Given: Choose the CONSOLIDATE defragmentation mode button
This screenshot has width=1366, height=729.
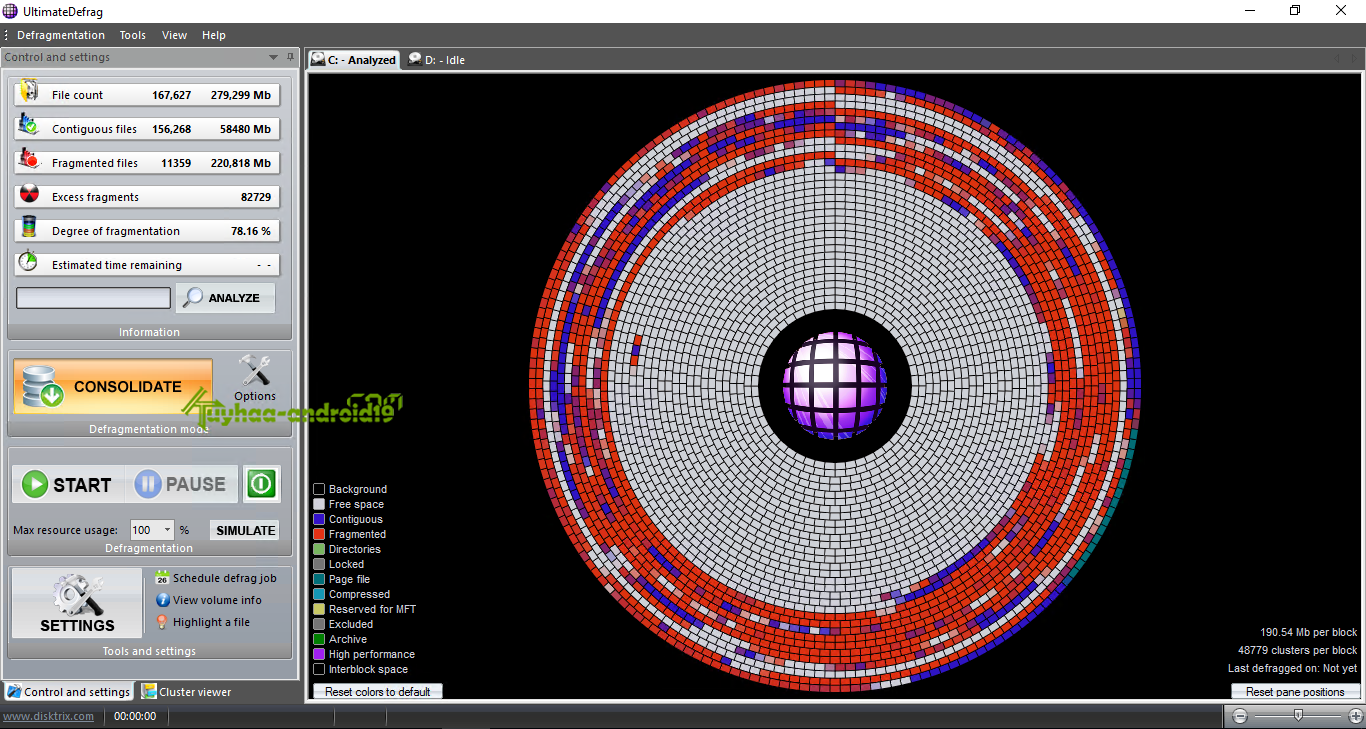Looking at the screenshot, I should (113, 387).
